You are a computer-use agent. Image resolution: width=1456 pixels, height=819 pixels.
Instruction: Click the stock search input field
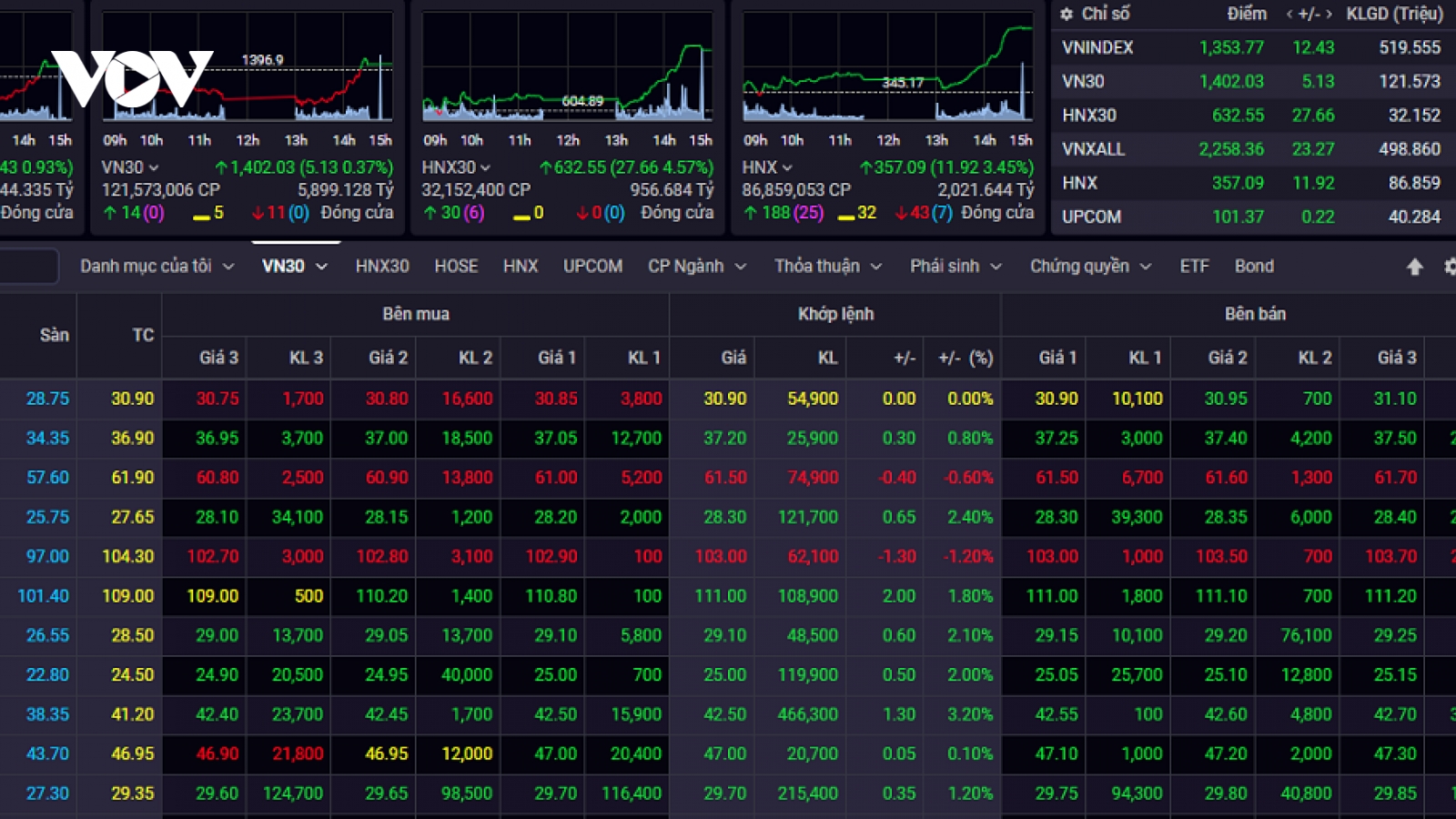coord(28,267)
